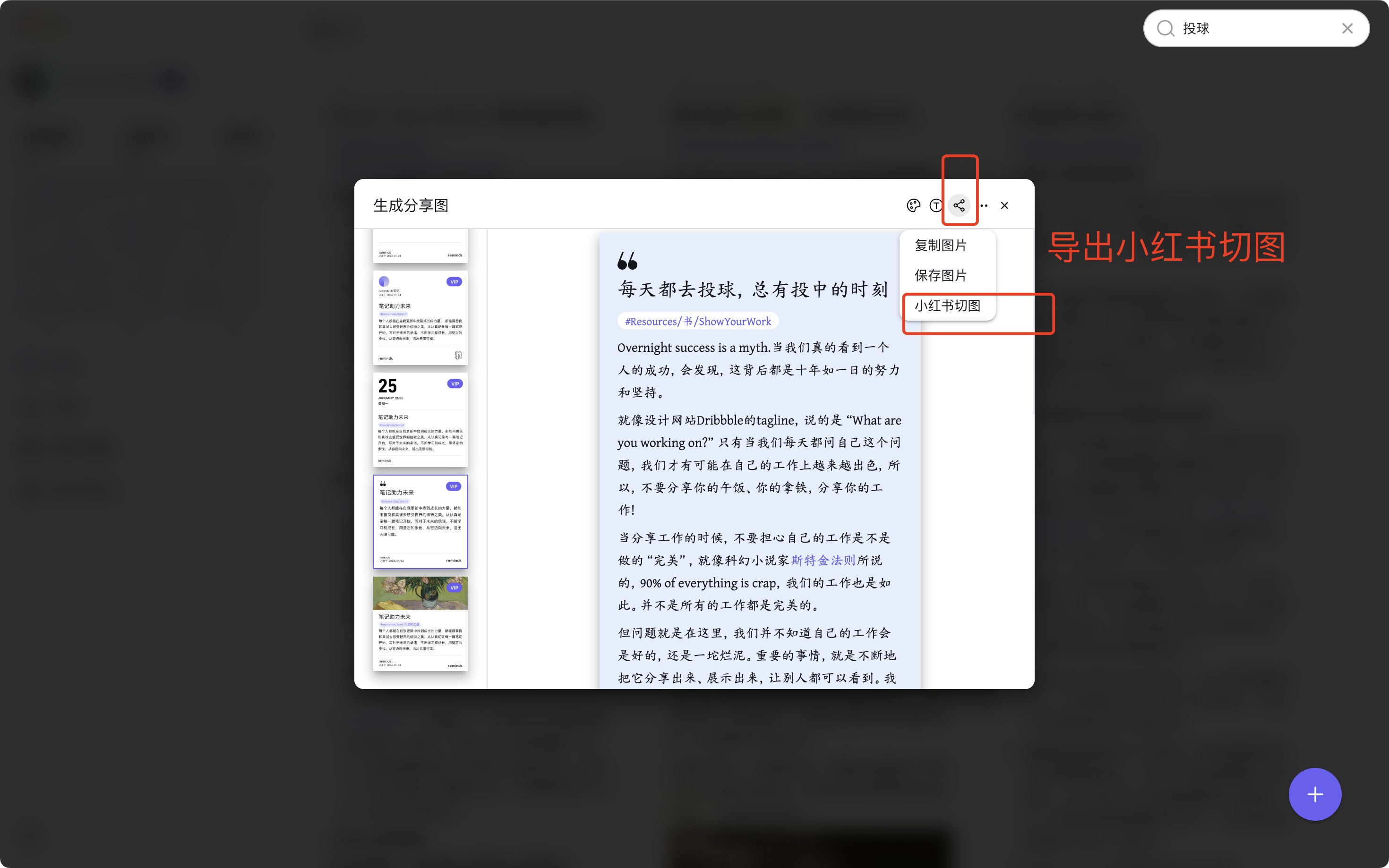
Task: Clear the search field text 投球
Action: pos(1347,28)
